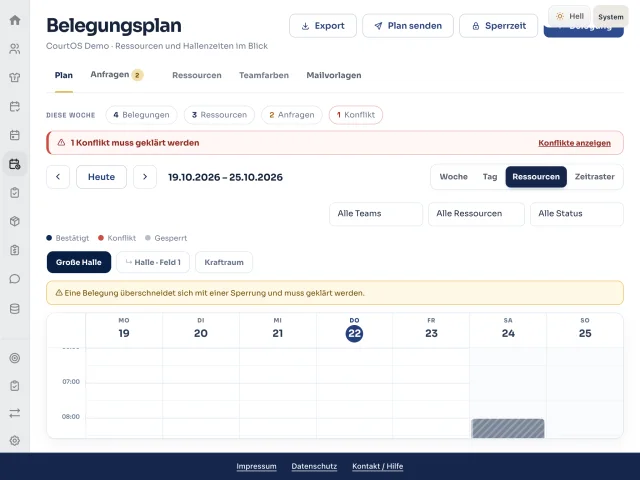Jump to today with Heute button
Image resolution: width=640 pixels, height=480 pixels.
click(101, 177)
